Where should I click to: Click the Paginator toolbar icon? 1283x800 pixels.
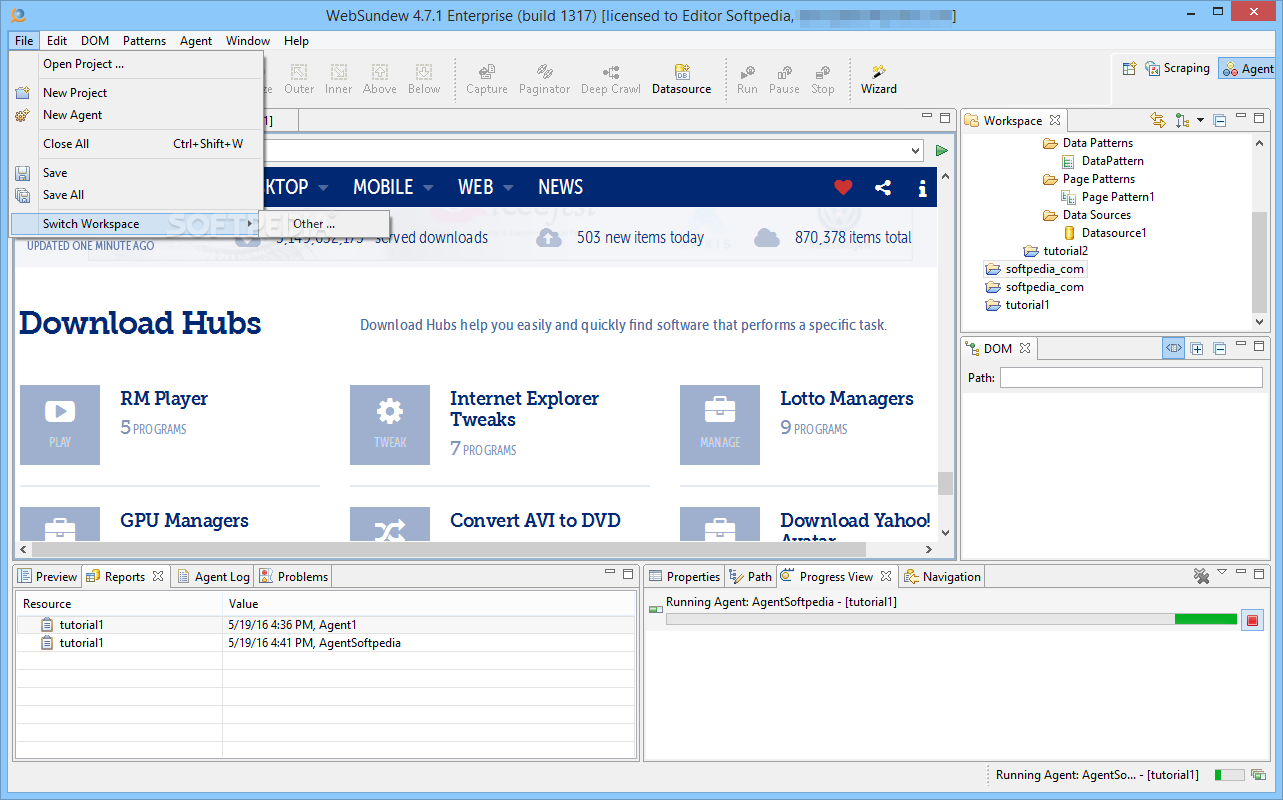point(544,73)
